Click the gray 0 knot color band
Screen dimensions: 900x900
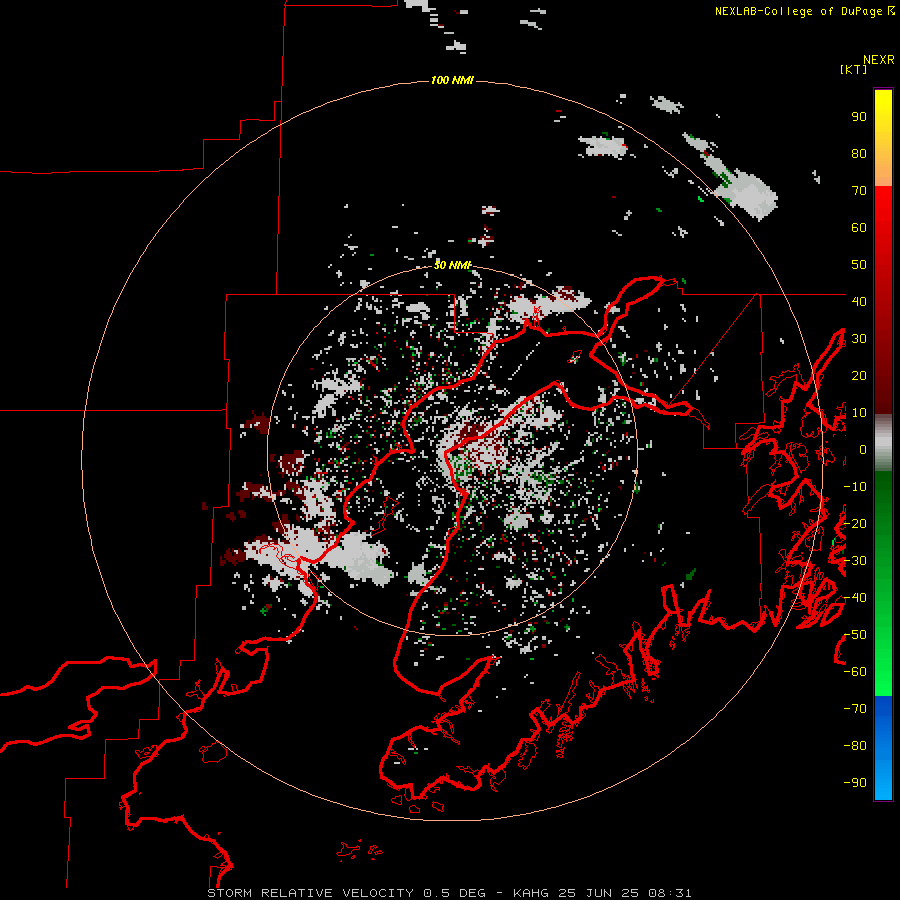[x=883, y=443]
